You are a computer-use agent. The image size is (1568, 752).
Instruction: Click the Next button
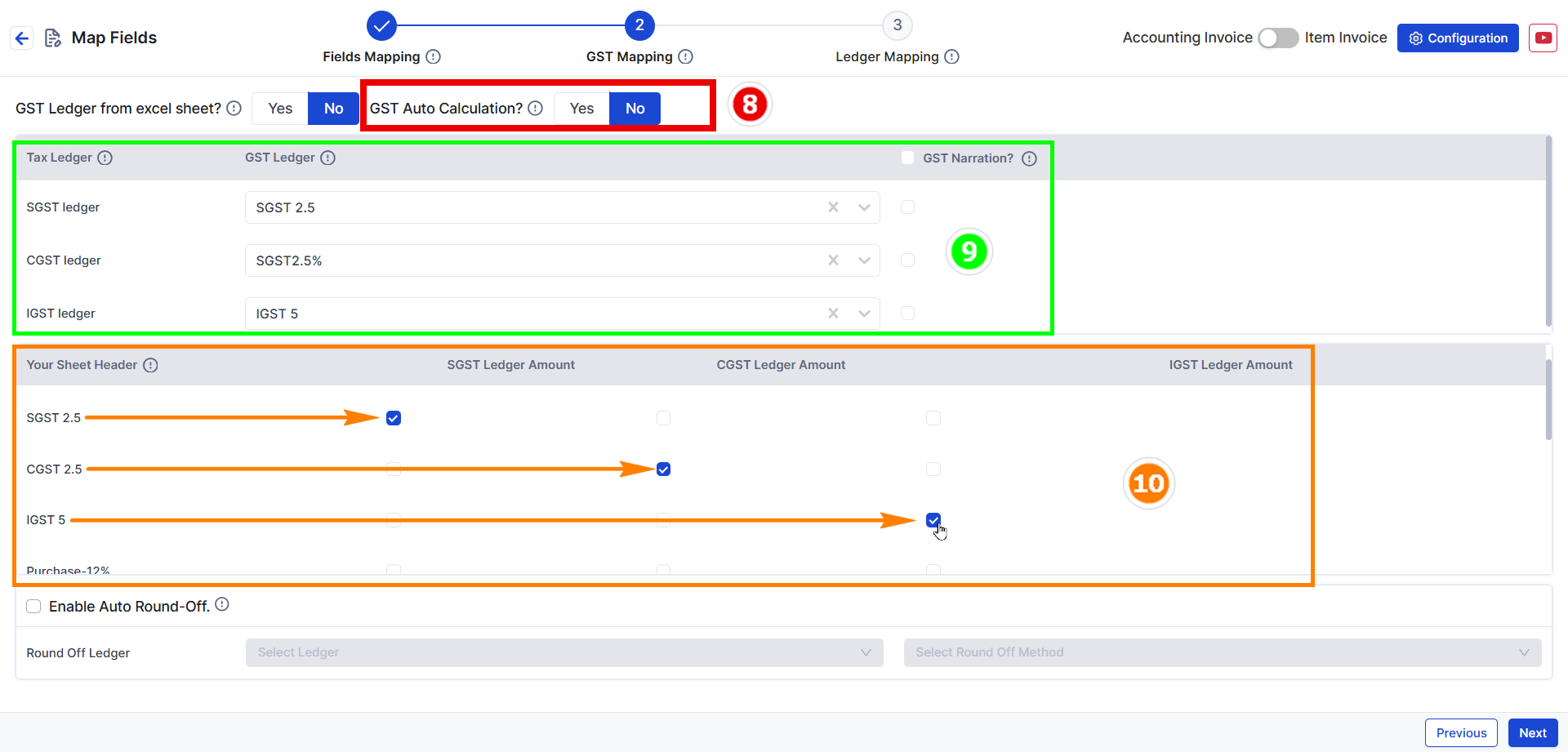[x=1533, y=732]
